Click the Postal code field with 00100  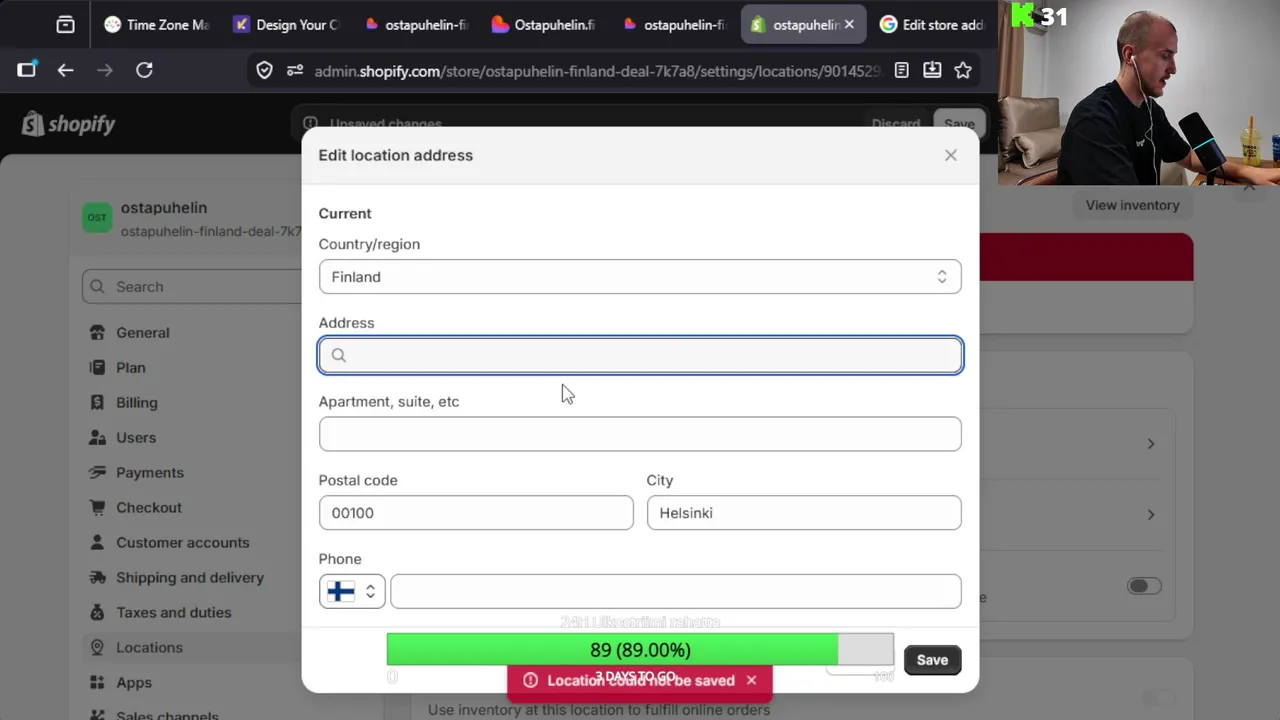[x=476, y=513]
